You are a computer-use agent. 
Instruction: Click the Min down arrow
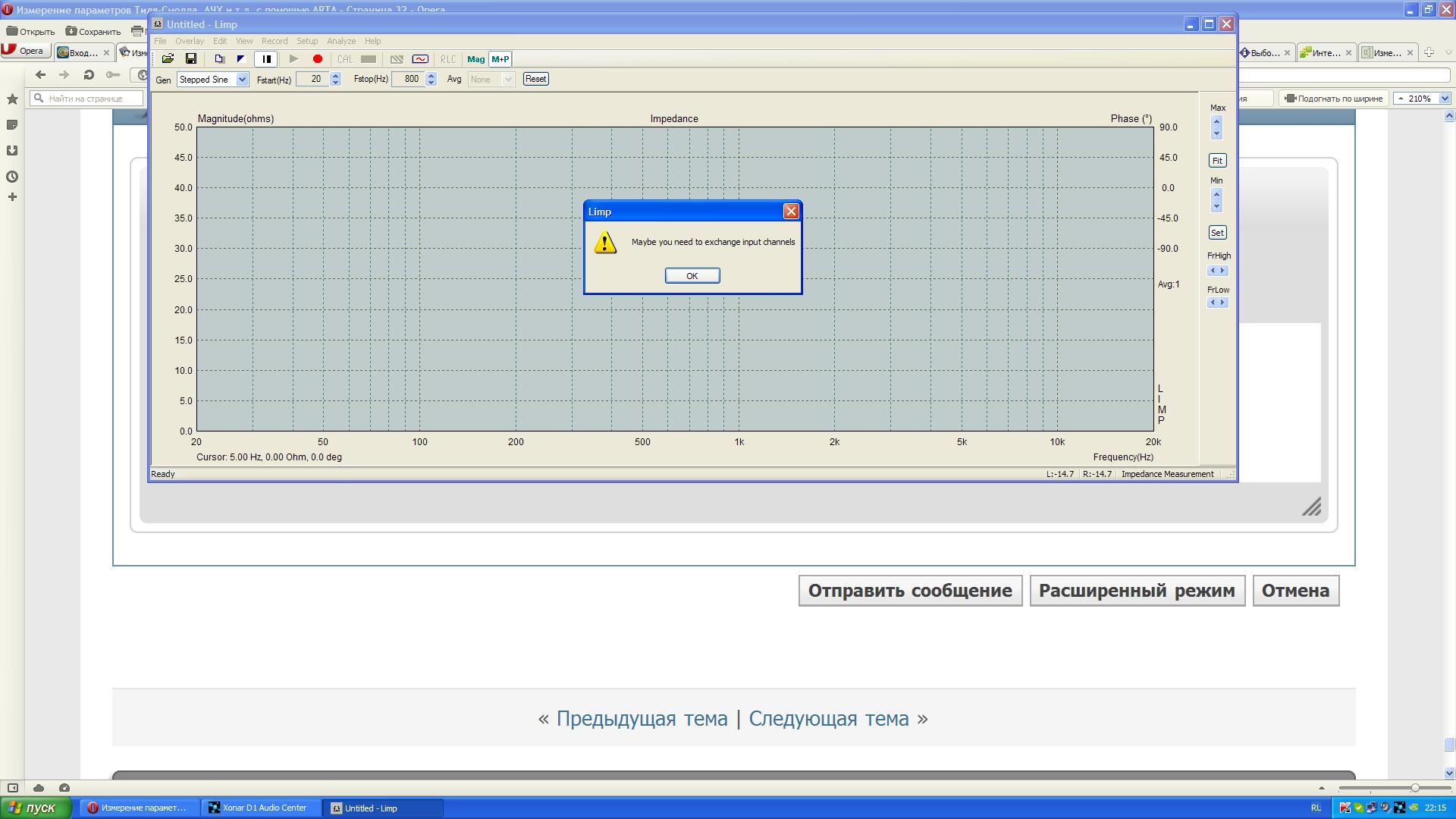point(1216,206)
